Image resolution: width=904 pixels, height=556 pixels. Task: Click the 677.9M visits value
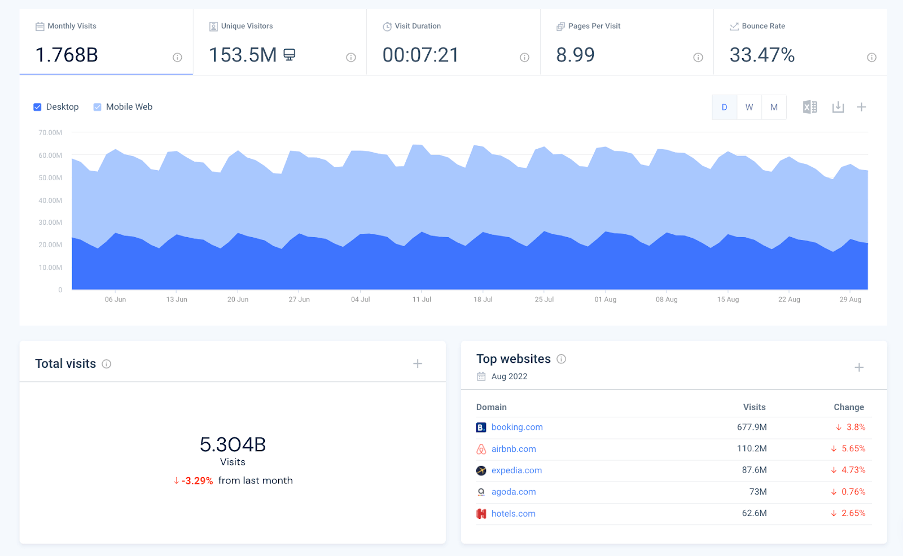(752, 427)
